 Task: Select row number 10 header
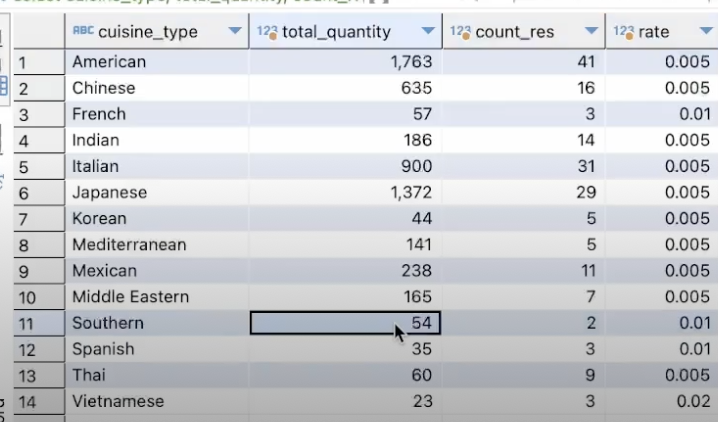(x=39, y=297)
